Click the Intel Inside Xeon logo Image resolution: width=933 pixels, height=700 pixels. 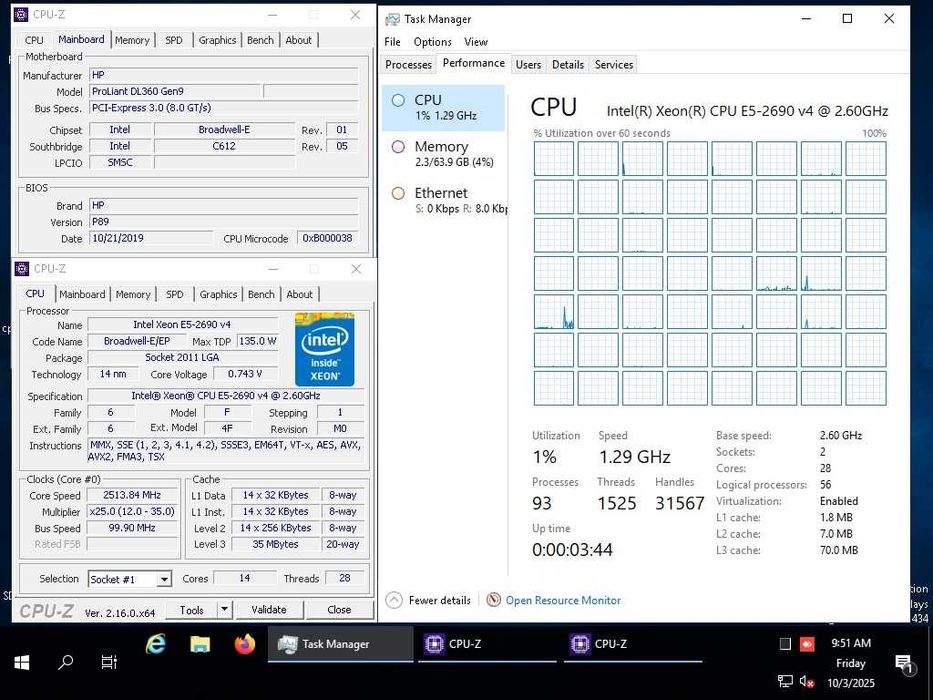point(325,349)
